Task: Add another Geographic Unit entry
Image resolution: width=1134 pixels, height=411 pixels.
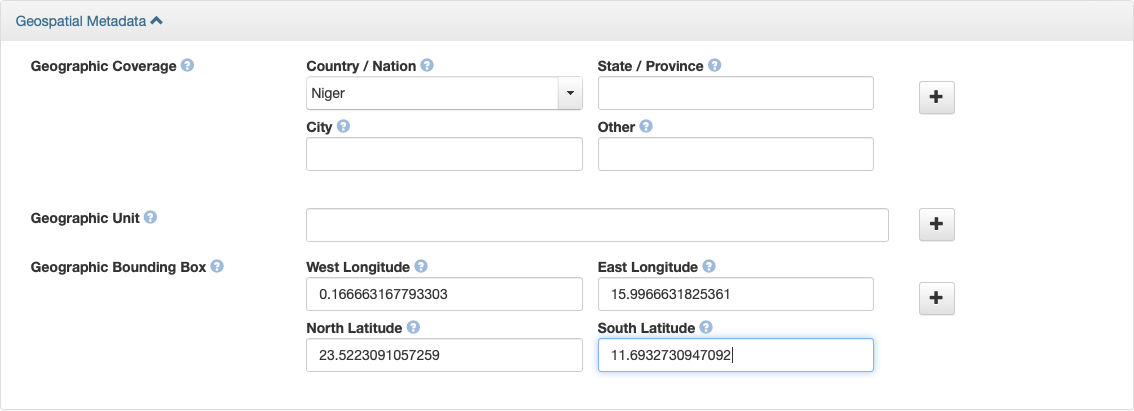Action: click(937, 224)
